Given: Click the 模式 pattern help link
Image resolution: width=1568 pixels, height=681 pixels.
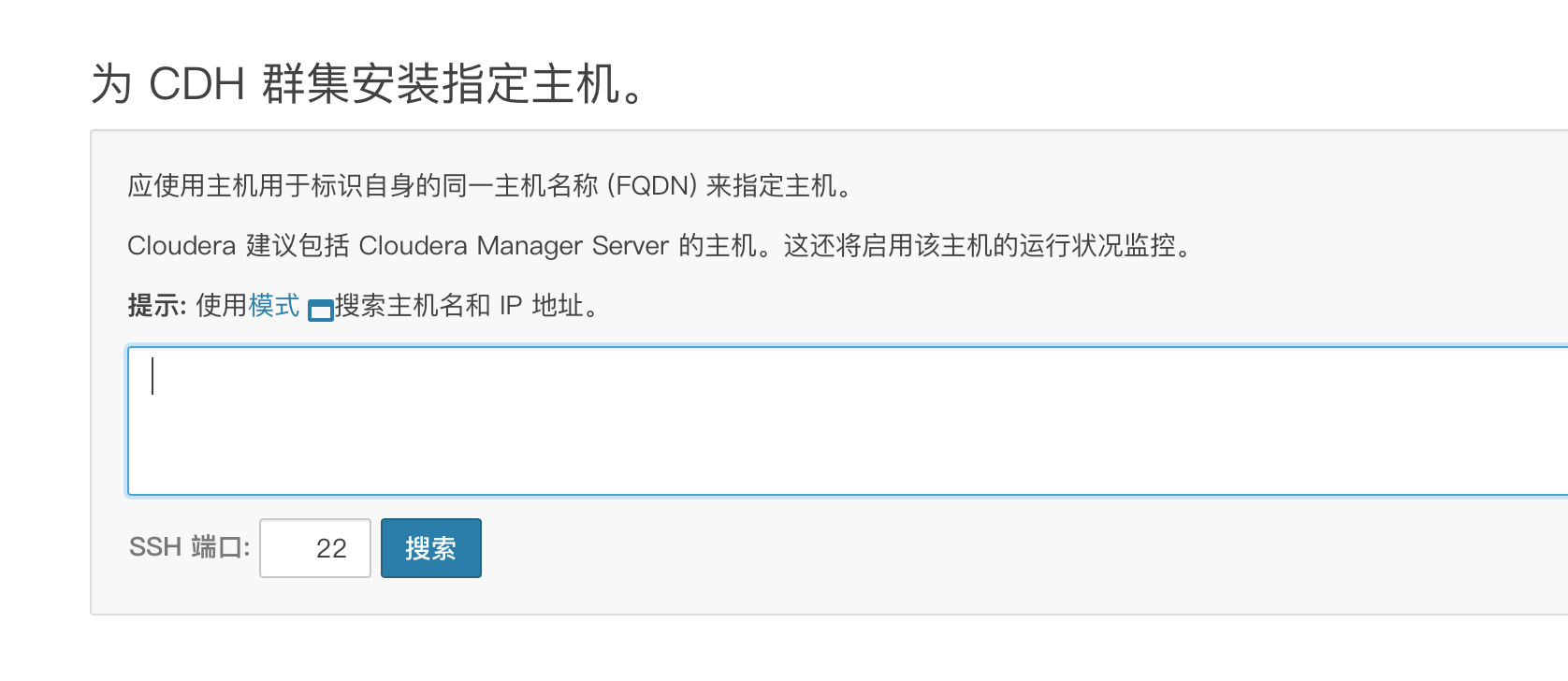Looking at the screenshot, I should pos(274,306).
